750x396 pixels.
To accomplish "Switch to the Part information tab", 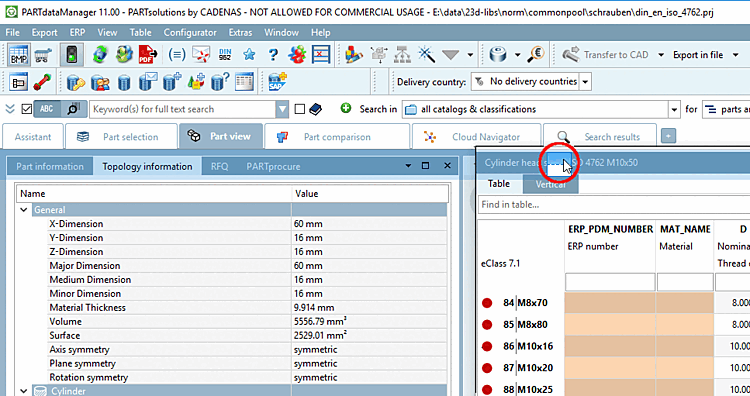I will pos(50,166).
